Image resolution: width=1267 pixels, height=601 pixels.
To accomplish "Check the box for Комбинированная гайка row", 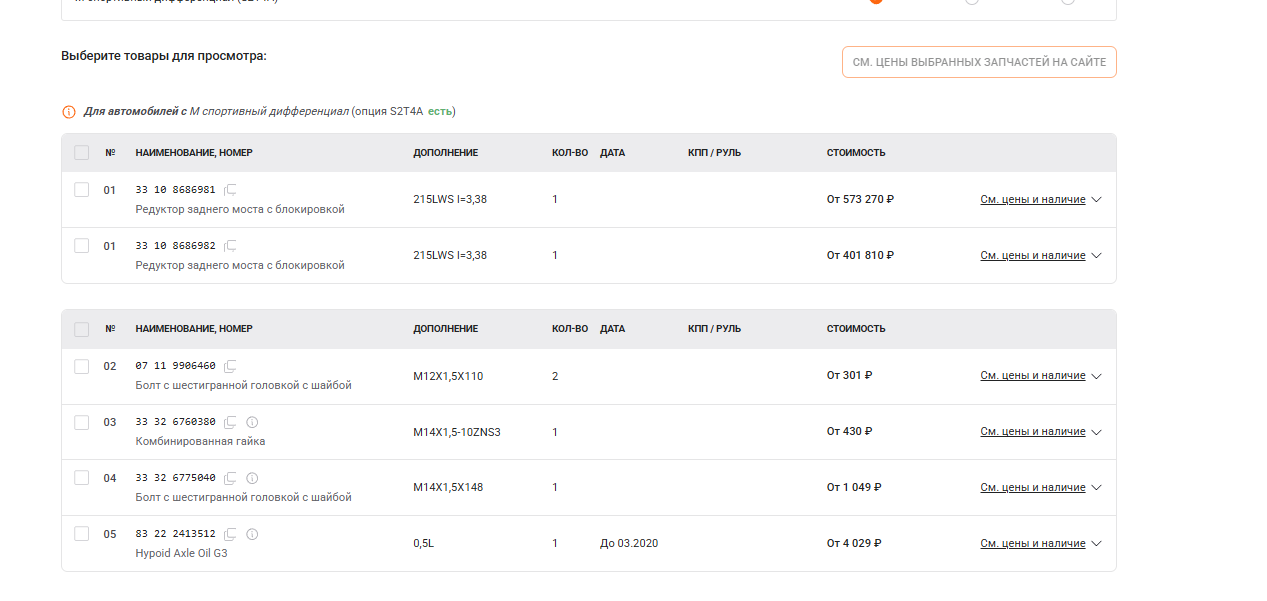I will [82, 422].
